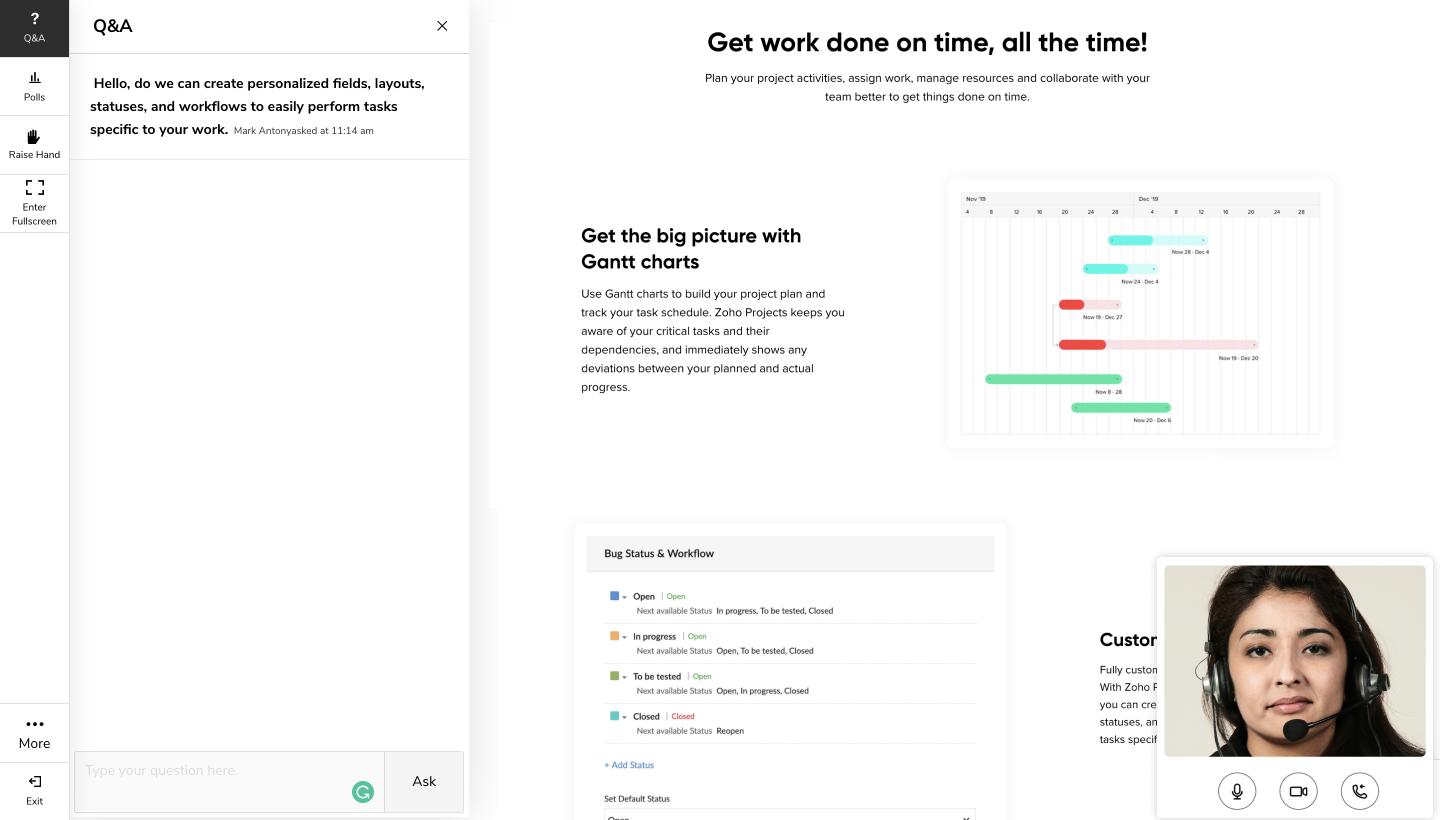Image resolution: width=1440 pixels, height=820 pixels.
Task: Click the Gantt chart image
Action: 1140,312
